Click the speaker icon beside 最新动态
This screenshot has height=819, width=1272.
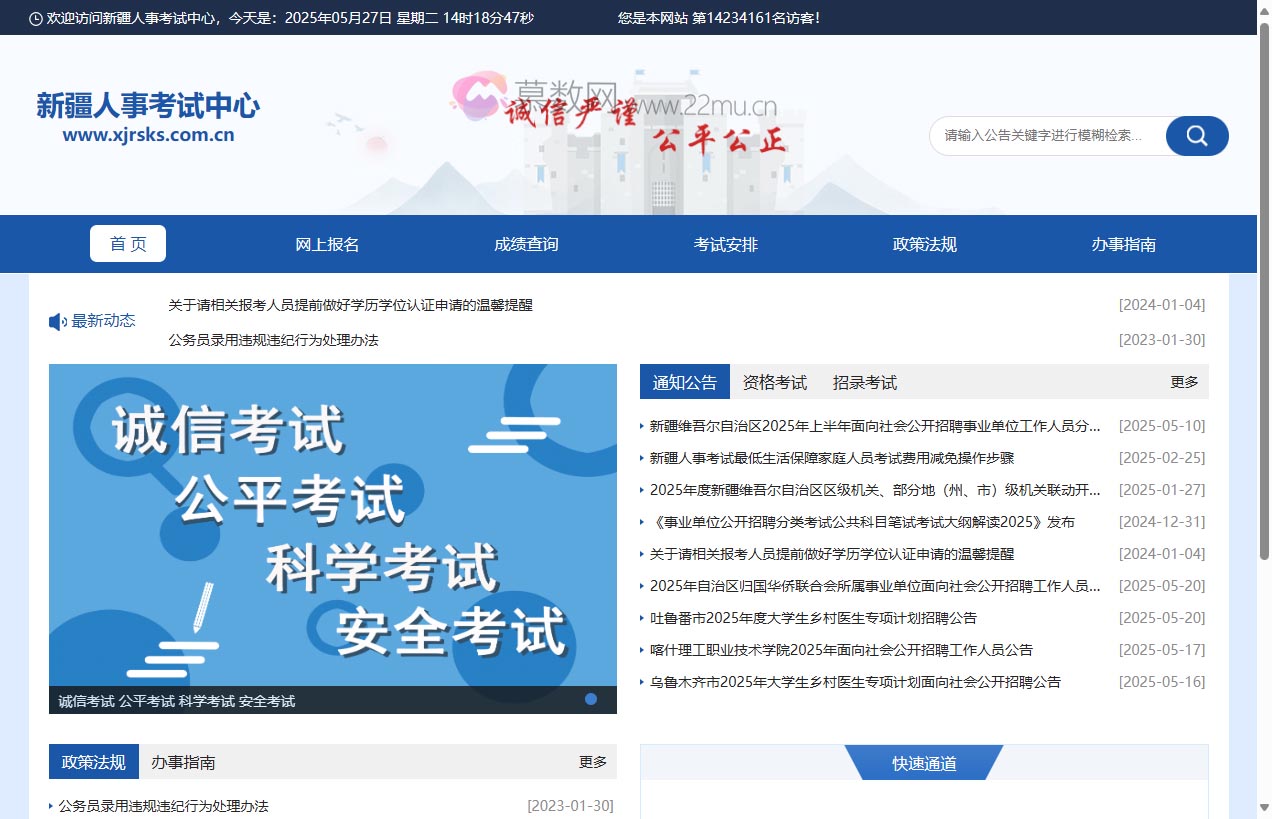tap(56, 320)
